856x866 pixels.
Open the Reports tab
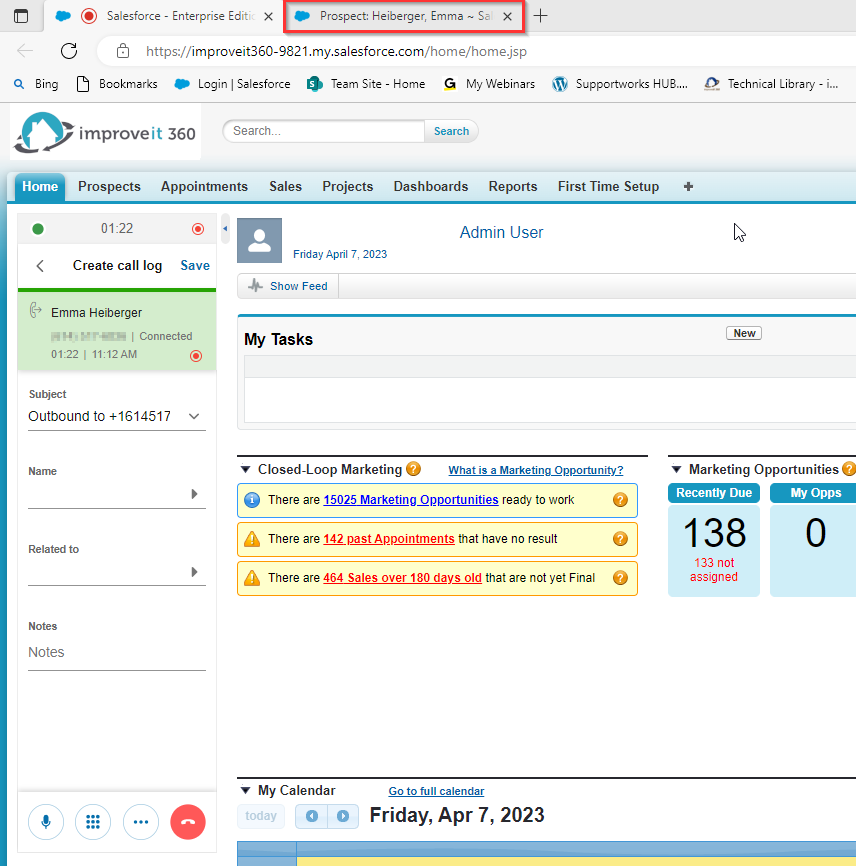[513, 187]
